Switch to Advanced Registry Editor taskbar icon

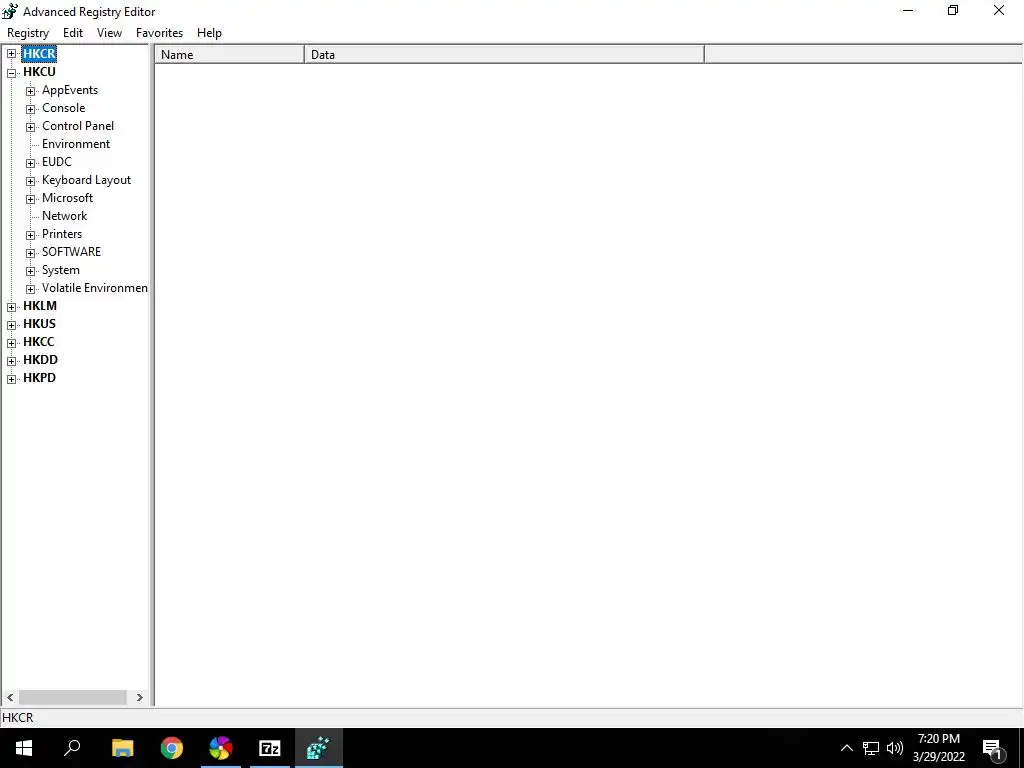point(319,748)
